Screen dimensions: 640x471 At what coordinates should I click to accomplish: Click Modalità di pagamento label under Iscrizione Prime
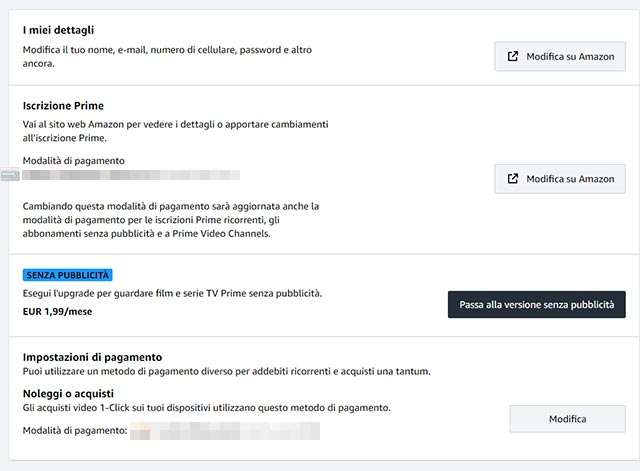74,160
